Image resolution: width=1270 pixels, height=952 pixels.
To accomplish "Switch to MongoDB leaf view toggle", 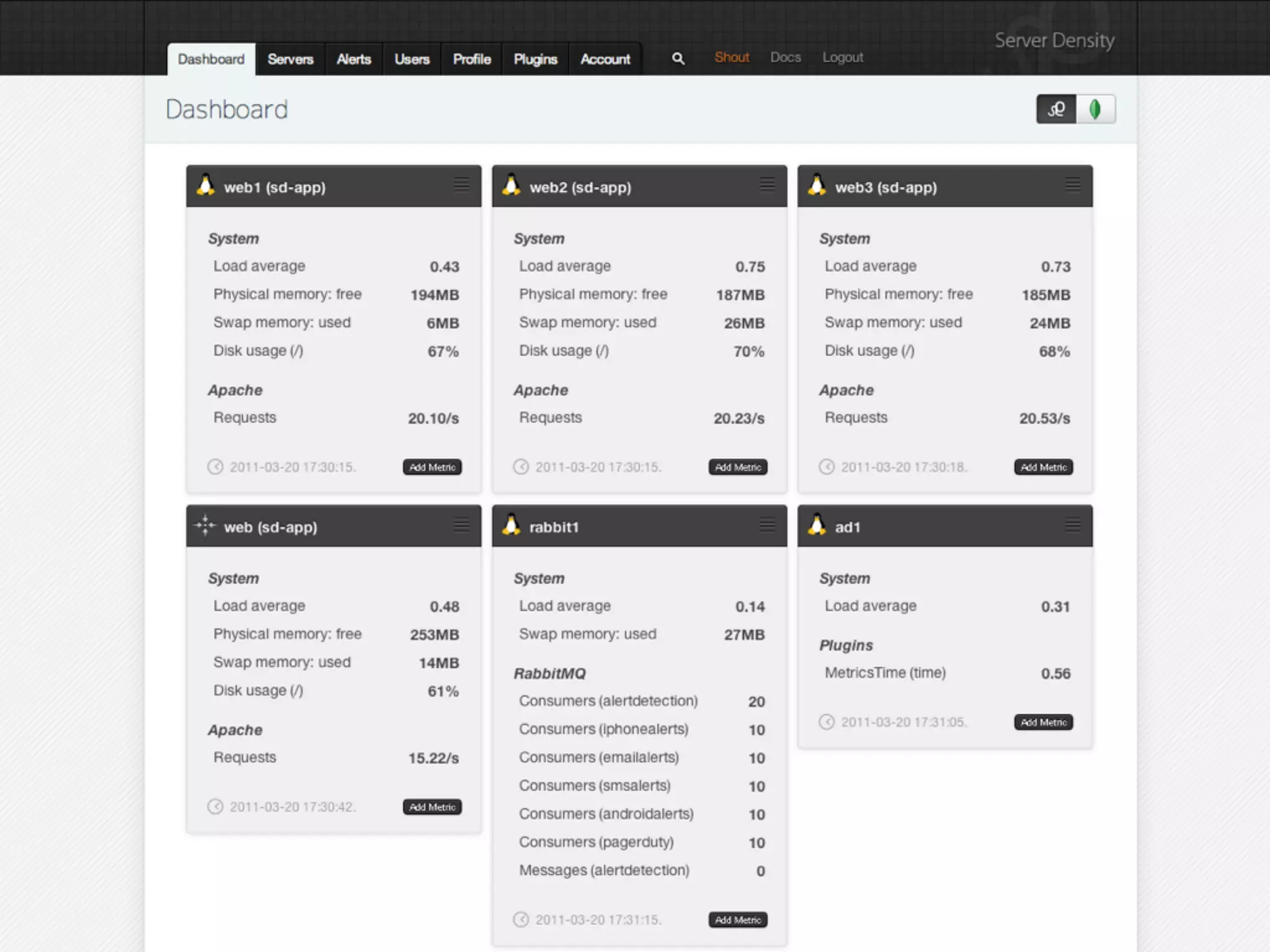I will [1095, 109].
